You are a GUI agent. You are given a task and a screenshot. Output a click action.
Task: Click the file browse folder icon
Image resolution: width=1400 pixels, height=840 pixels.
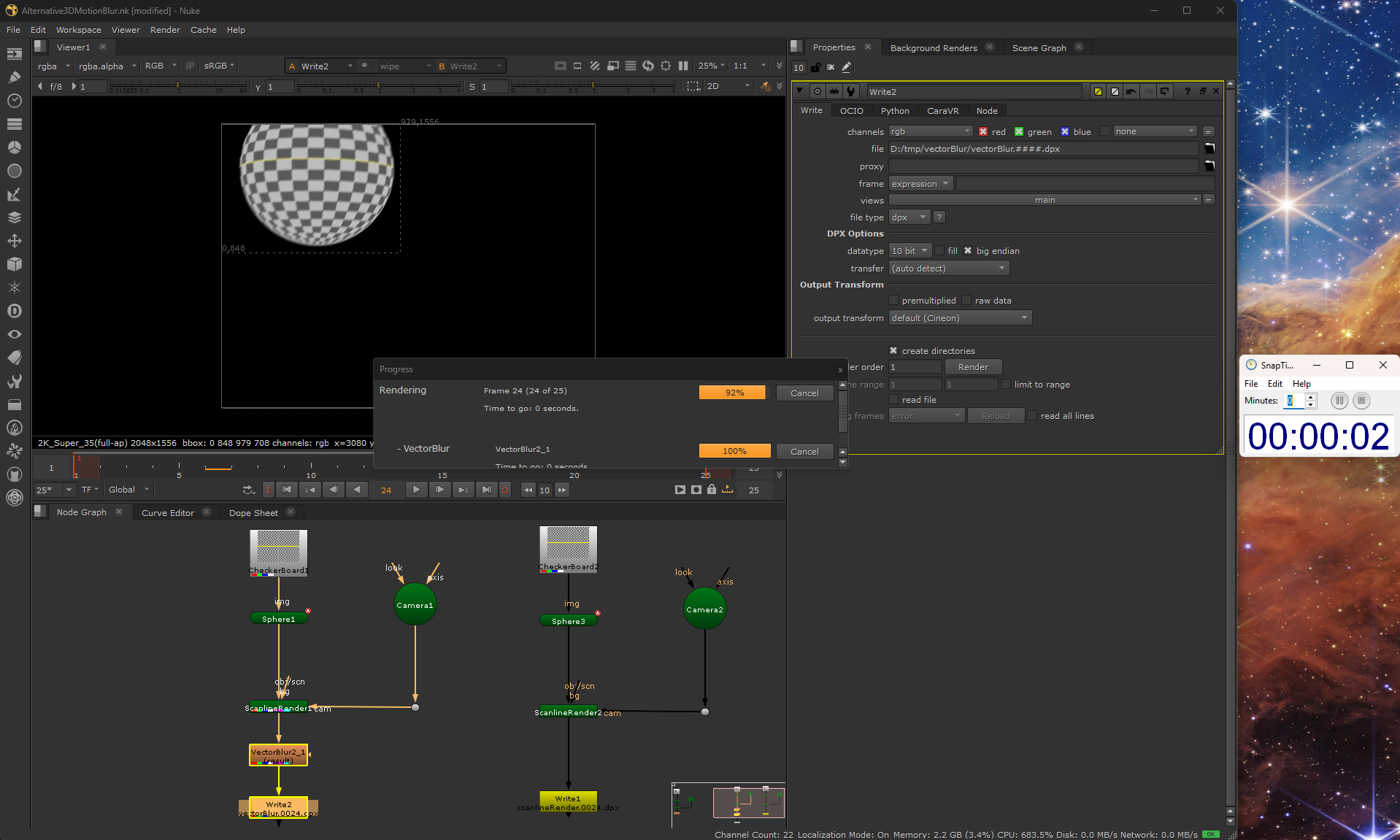tap(1209, 148)
